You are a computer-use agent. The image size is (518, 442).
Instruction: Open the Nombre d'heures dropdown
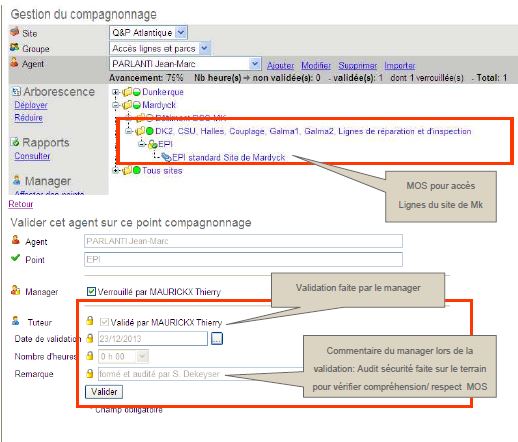(123, 356)
